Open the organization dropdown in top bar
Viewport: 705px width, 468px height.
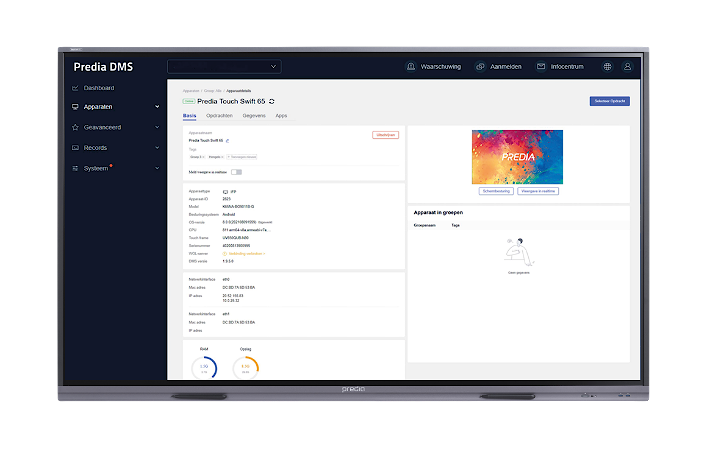tap(224, 67)
